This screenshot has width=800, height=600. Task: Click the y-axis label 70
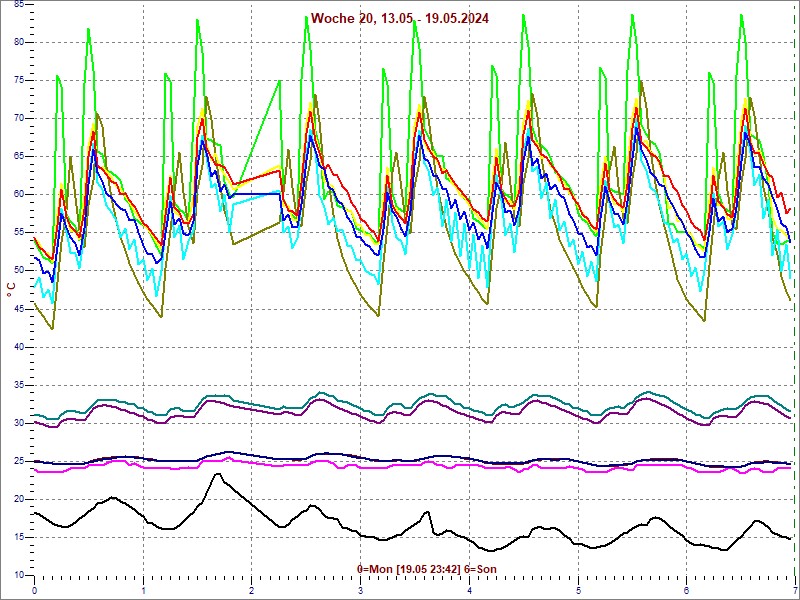point(18,118)
